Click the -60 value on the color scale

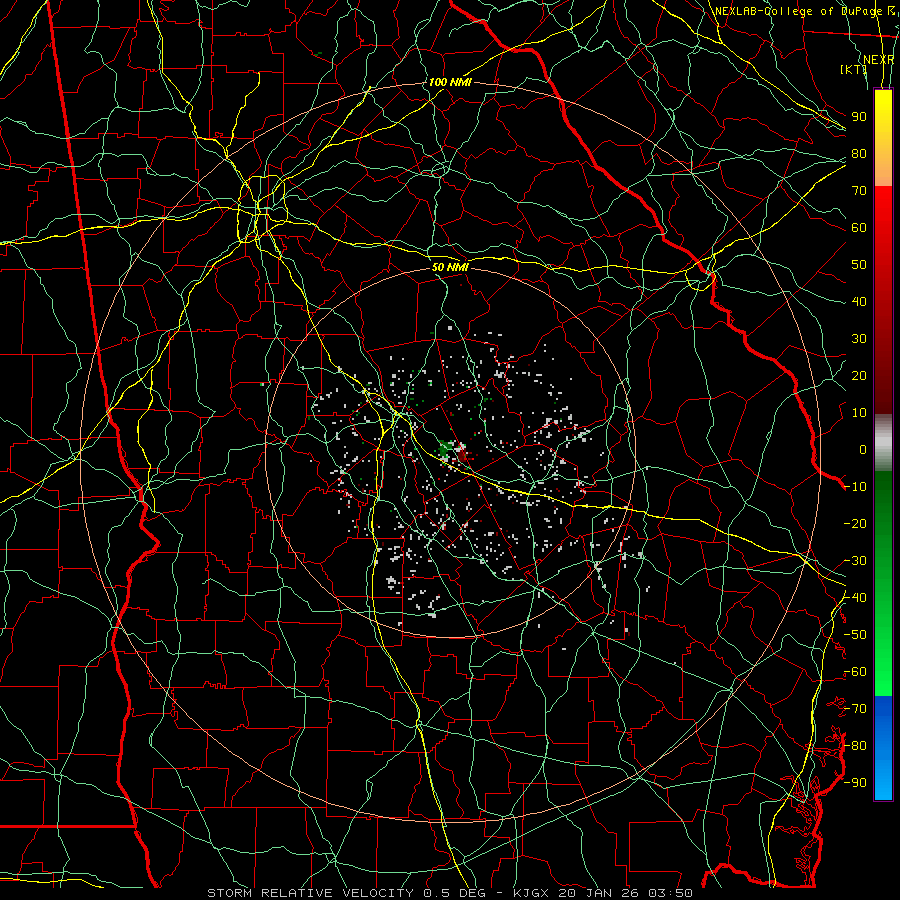855,672
